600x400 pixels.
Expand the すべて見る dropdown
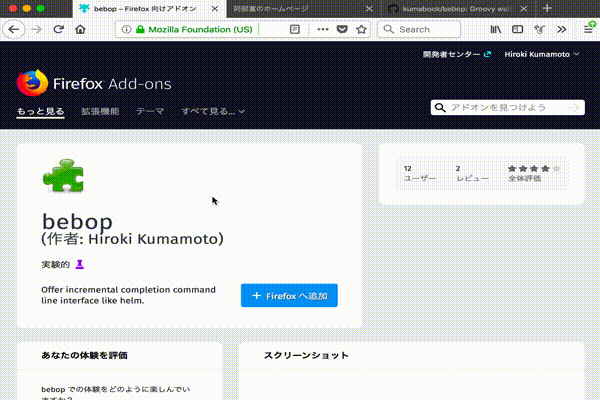pos(213,111)
